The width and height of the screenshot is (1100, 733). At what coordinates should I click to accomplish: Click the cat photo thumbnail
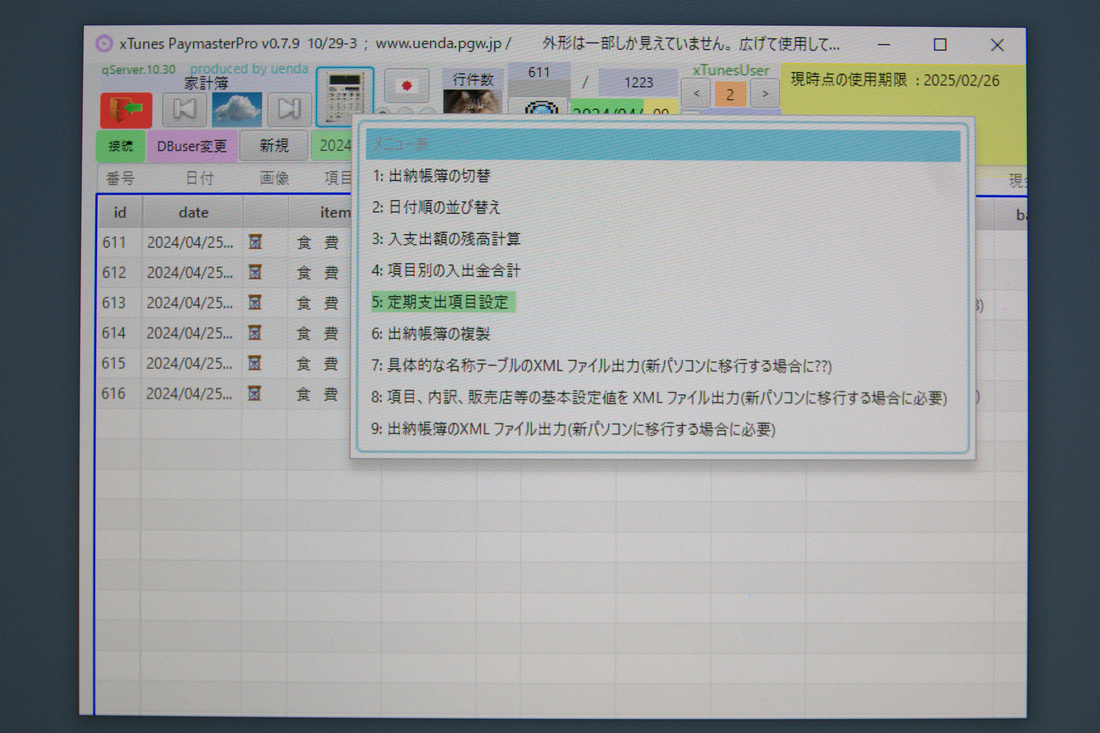tap(472, 102)
